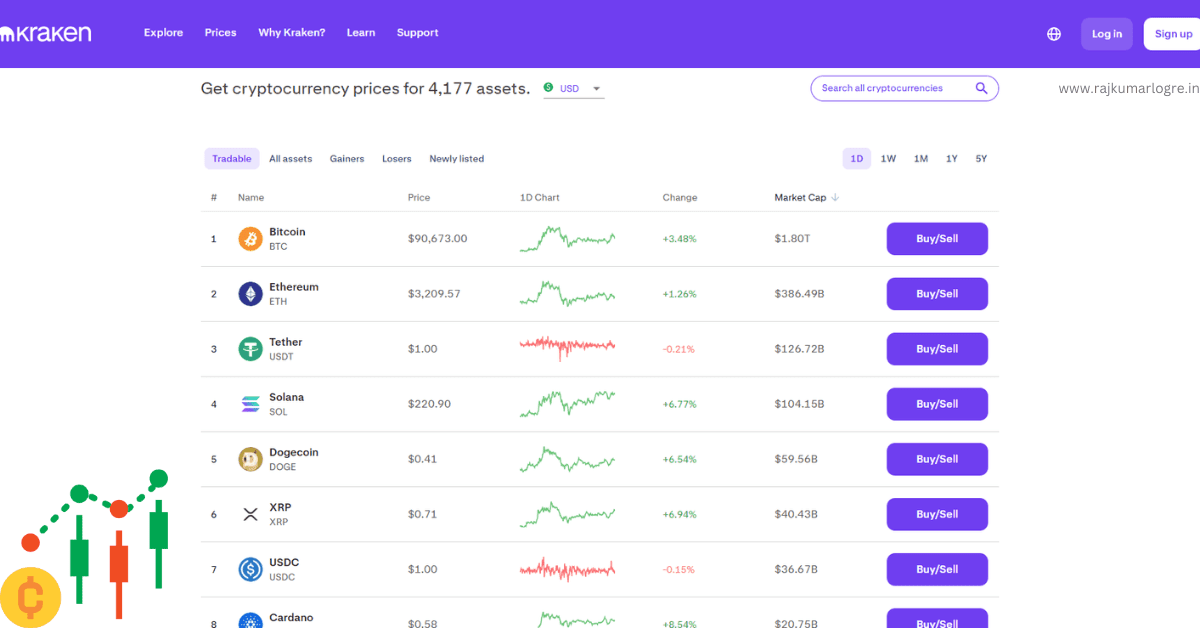Open the Prices menu
Screen dimensions: 1200x628
click(220, 33)
